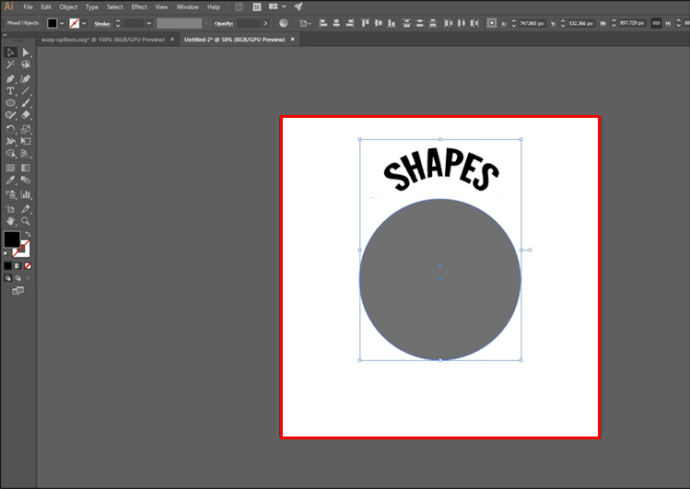Select the Width/Warp tool
Image resolution: width=690 pixels, height=489 pixels.
[10, 141]
